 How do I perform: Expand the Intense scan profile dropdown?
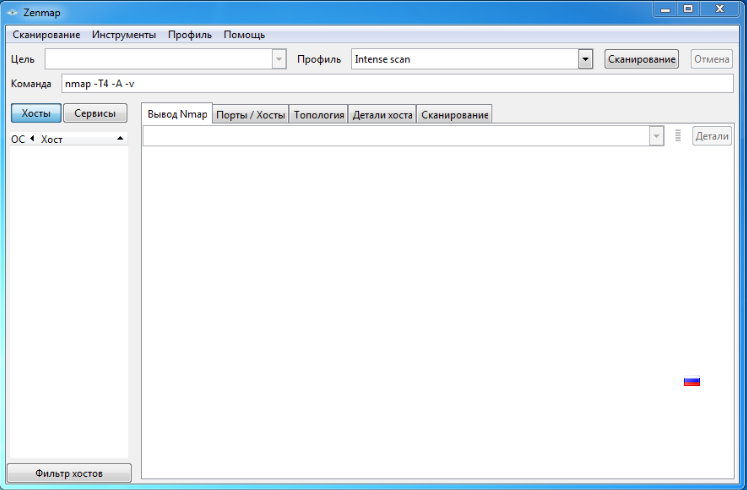pos(585,59)
